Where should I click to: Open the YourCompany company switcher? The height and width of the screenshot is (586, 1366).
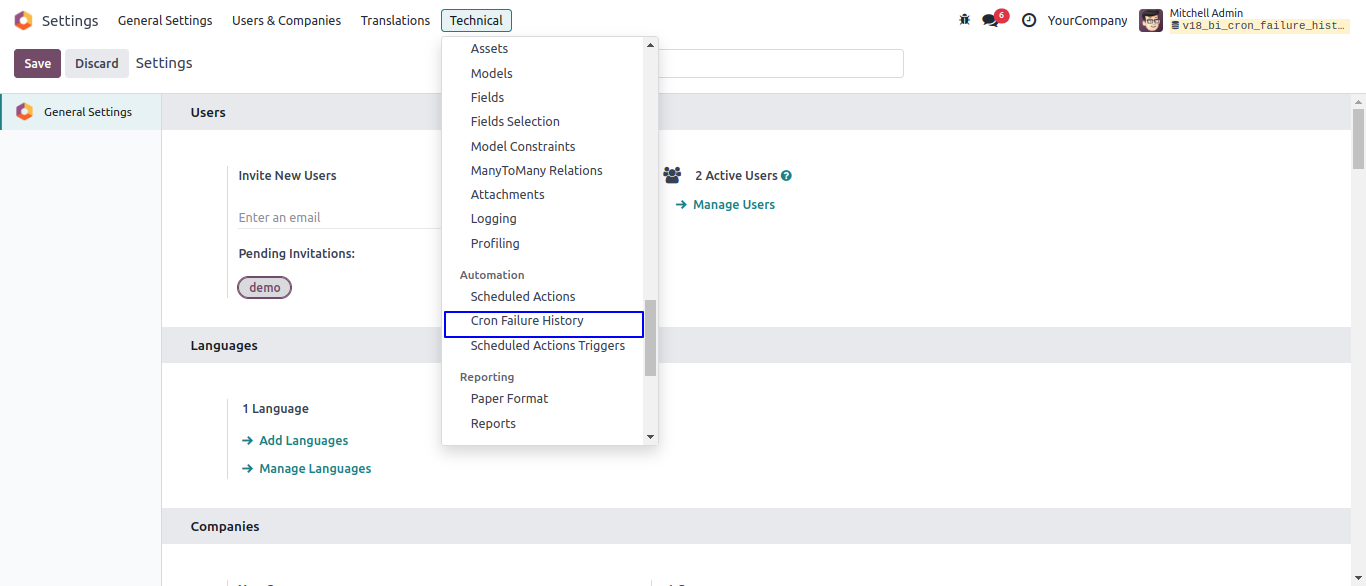(1087, 21)
